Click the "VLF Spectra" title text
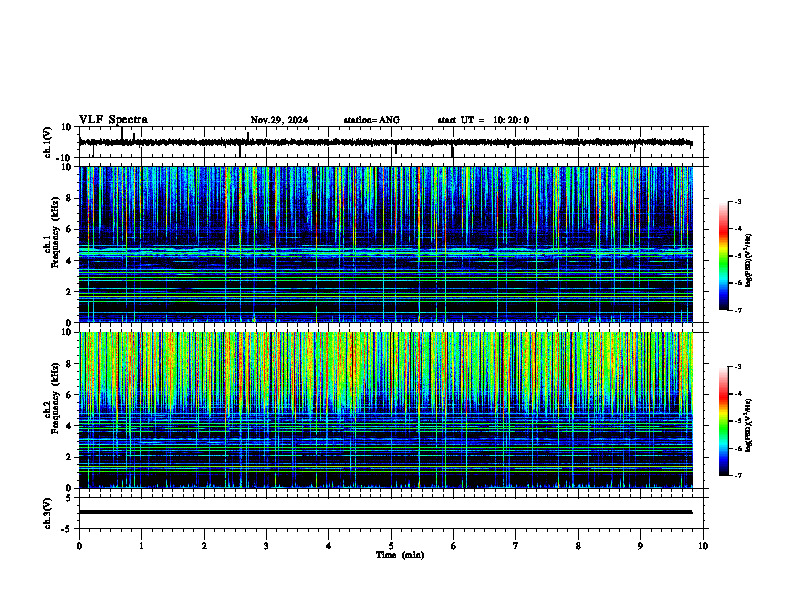The width and height of the screenshot is (792, 612). (x=113, y=120)
